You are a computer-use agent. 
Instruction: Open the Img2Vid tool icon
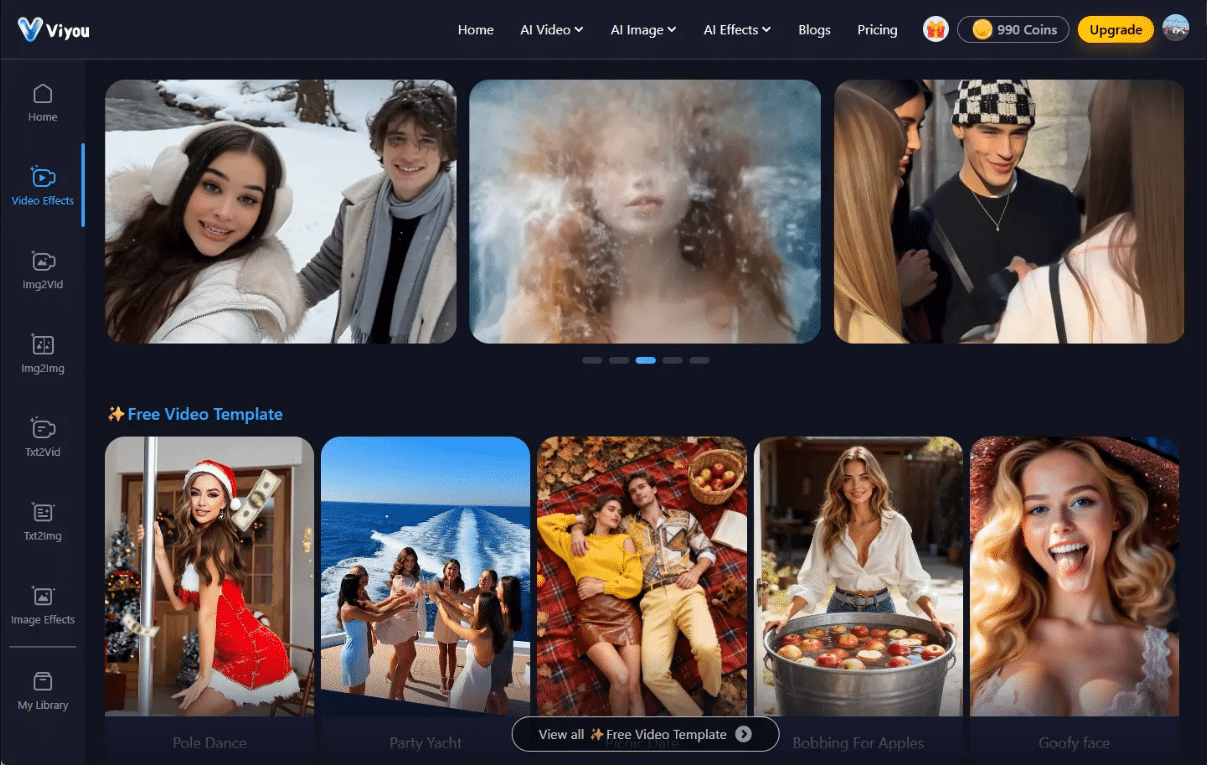(43, 262)
